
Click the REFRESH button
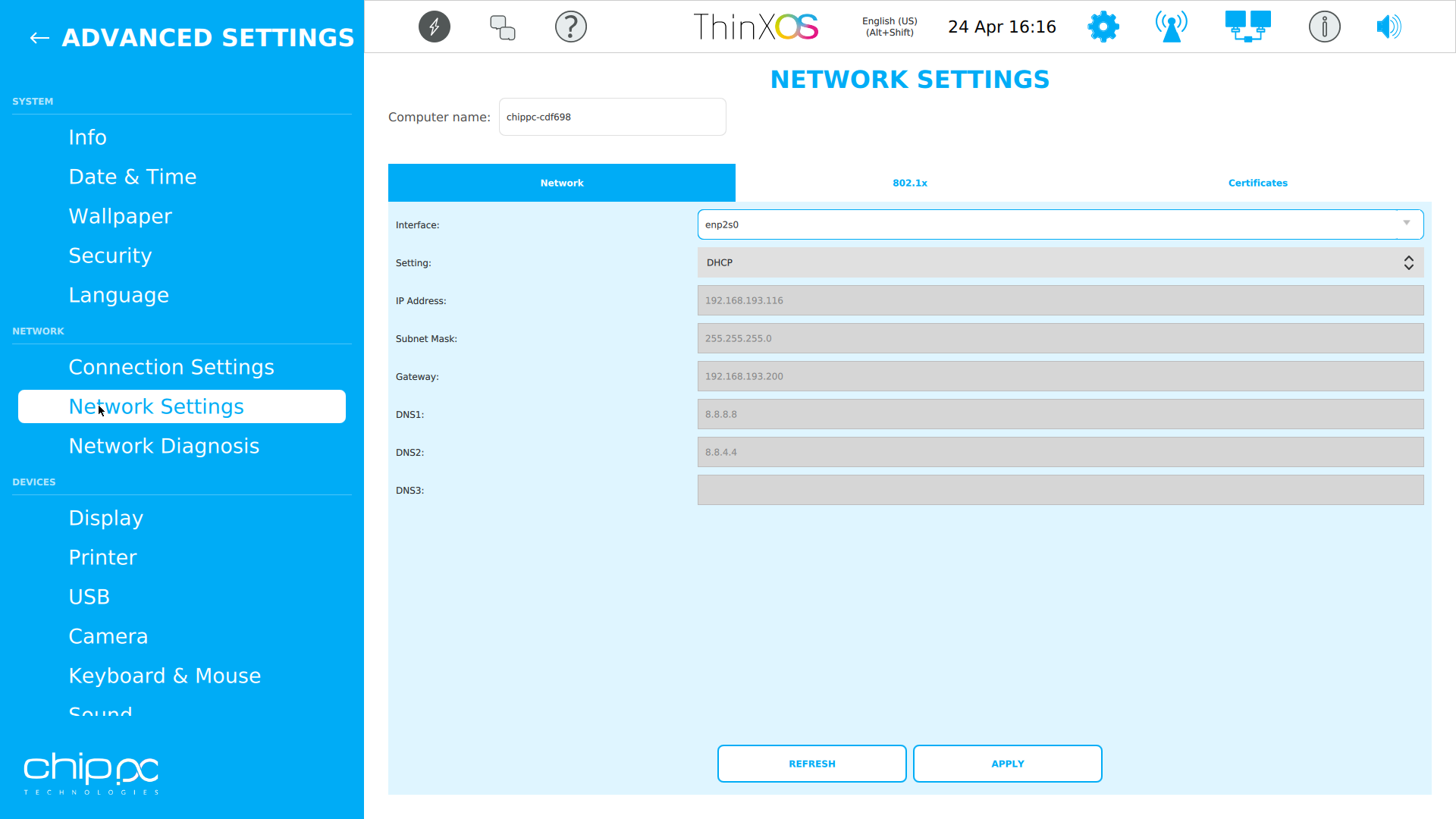click(811, 764)
